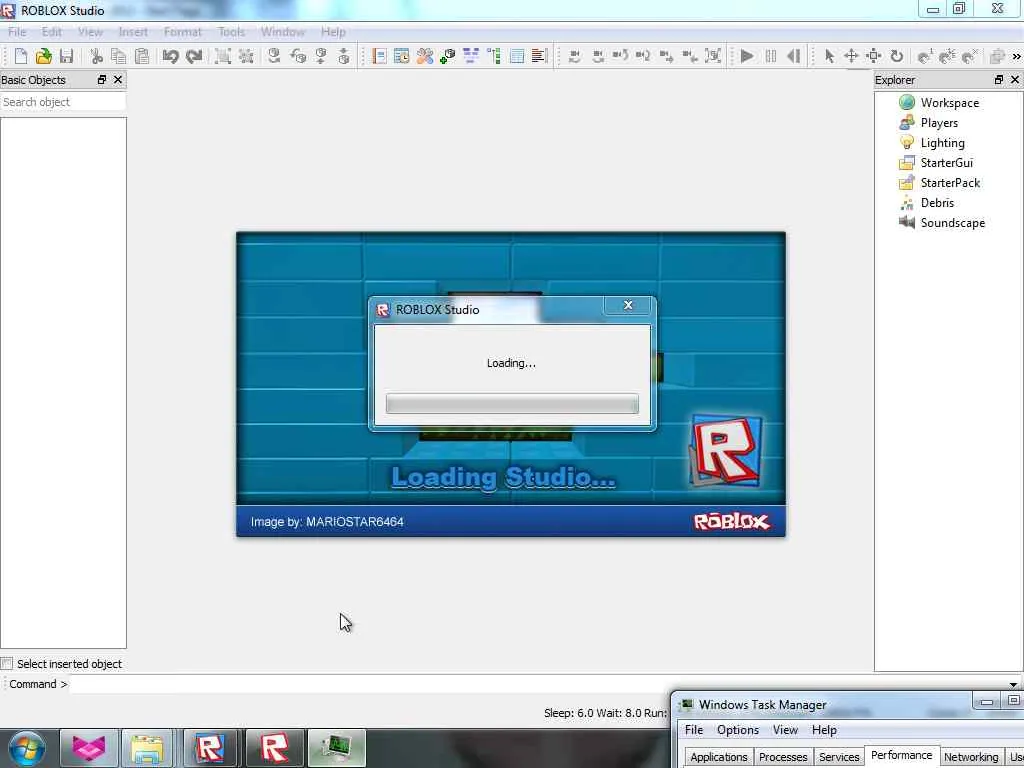
Task: Open a file with the folder icon
Action: tap(43, 56)
